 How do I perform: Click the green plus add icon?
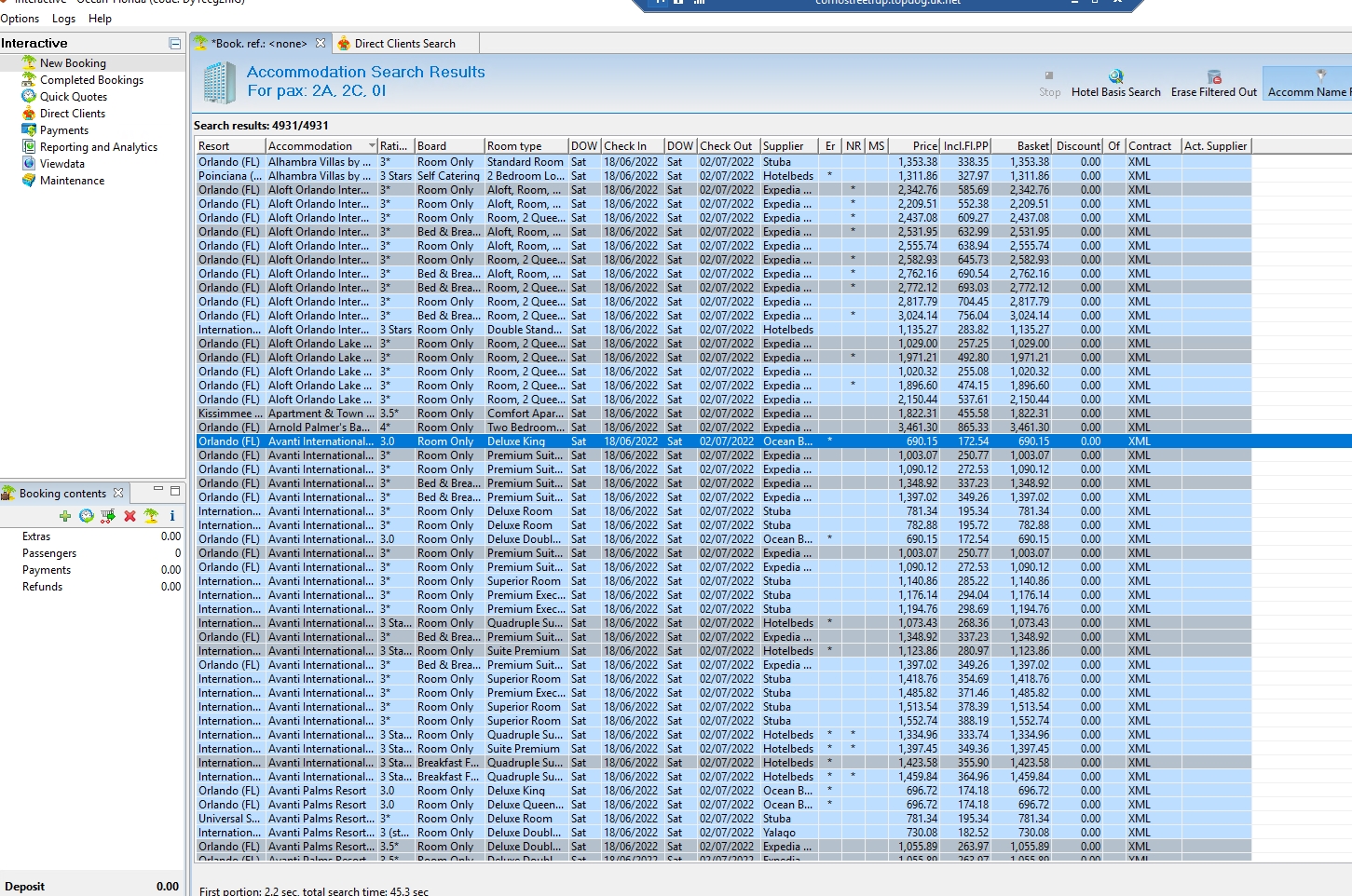[x=64, y=516]
